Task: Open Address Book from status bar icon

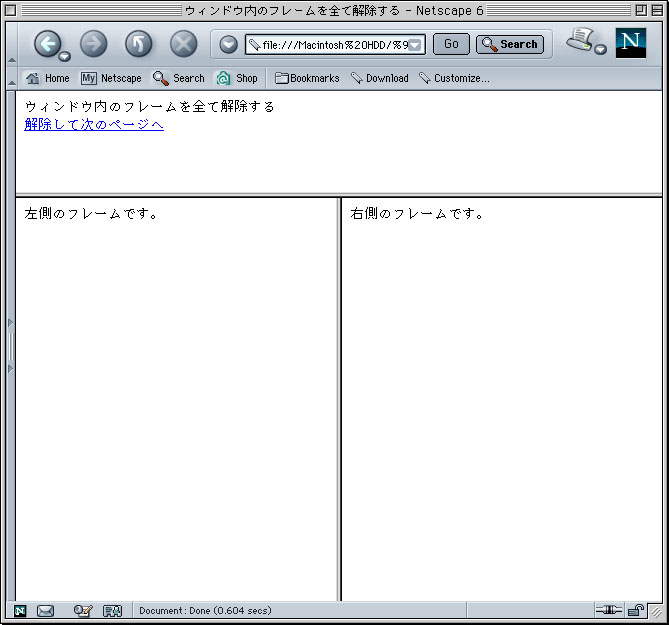Action: 113,611
